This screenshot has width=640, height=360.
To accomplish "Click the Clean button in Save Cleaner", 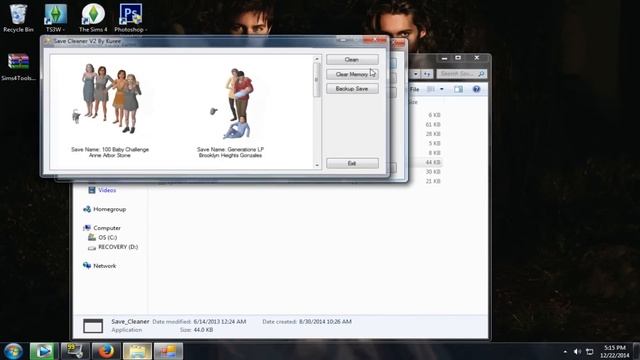I will point(352,60).
